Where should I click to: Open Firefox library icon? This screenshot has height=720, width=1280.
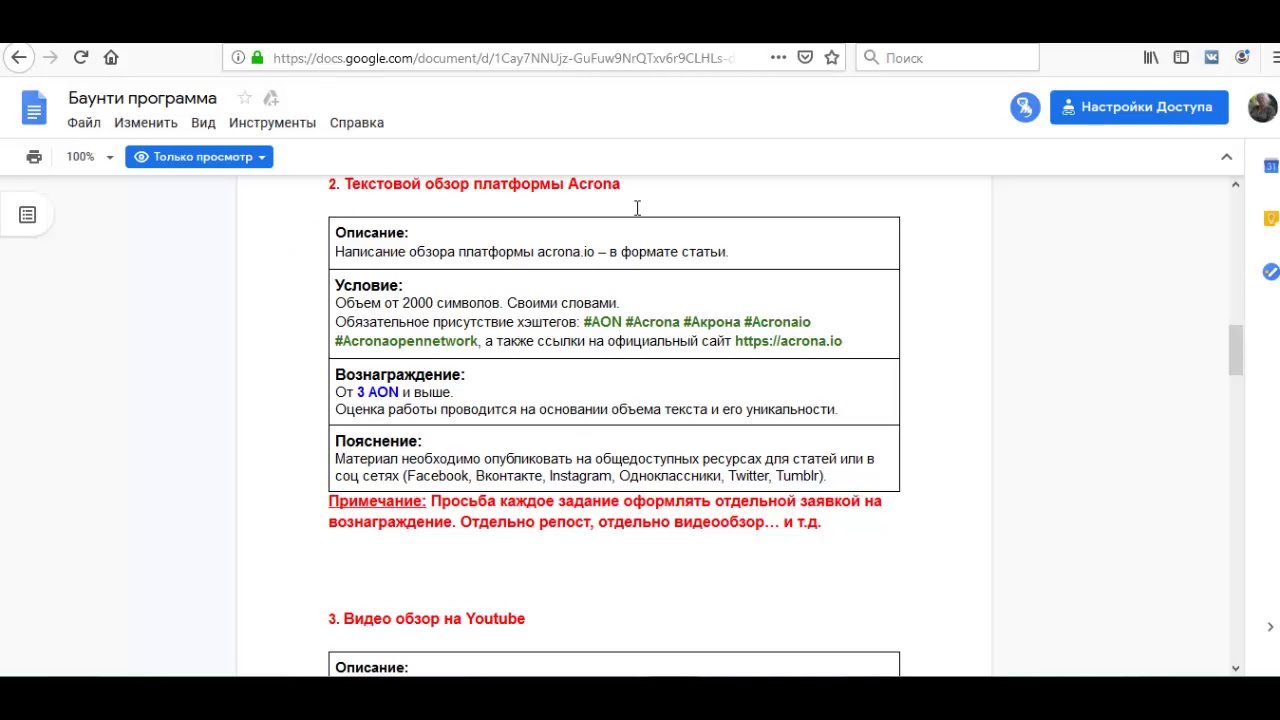1151,58
